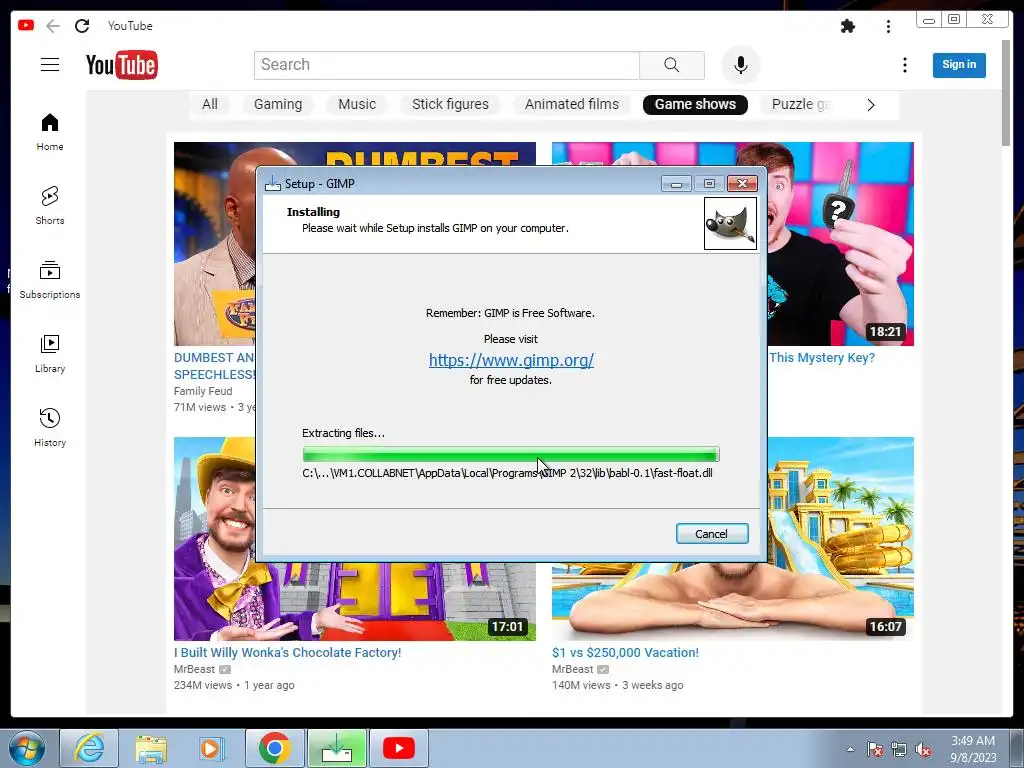This screenshot has width=1024, height=768.
Task: Show hidden tray icons arrow
Action: point(850,749)
